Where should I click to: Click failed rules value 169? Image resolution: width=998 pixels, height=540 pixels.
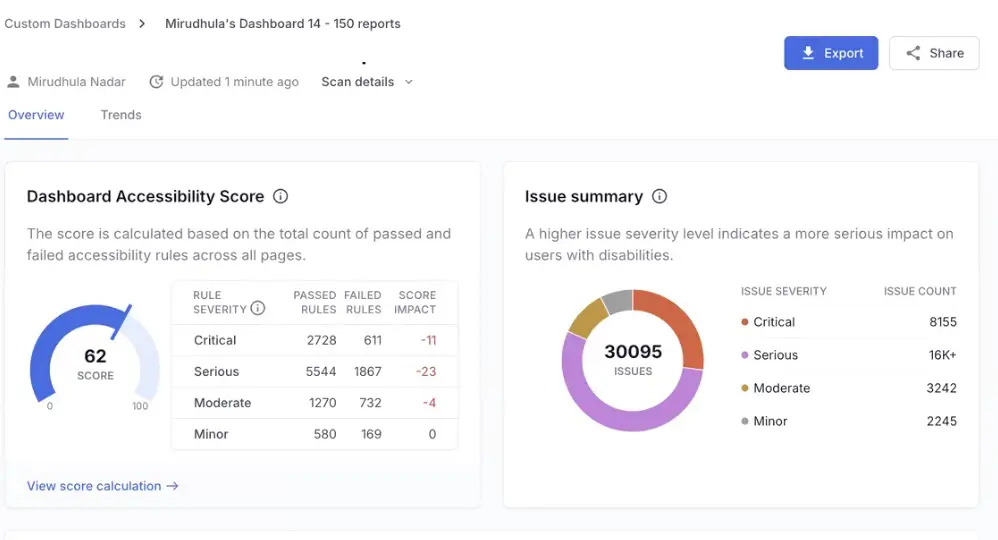371,434
